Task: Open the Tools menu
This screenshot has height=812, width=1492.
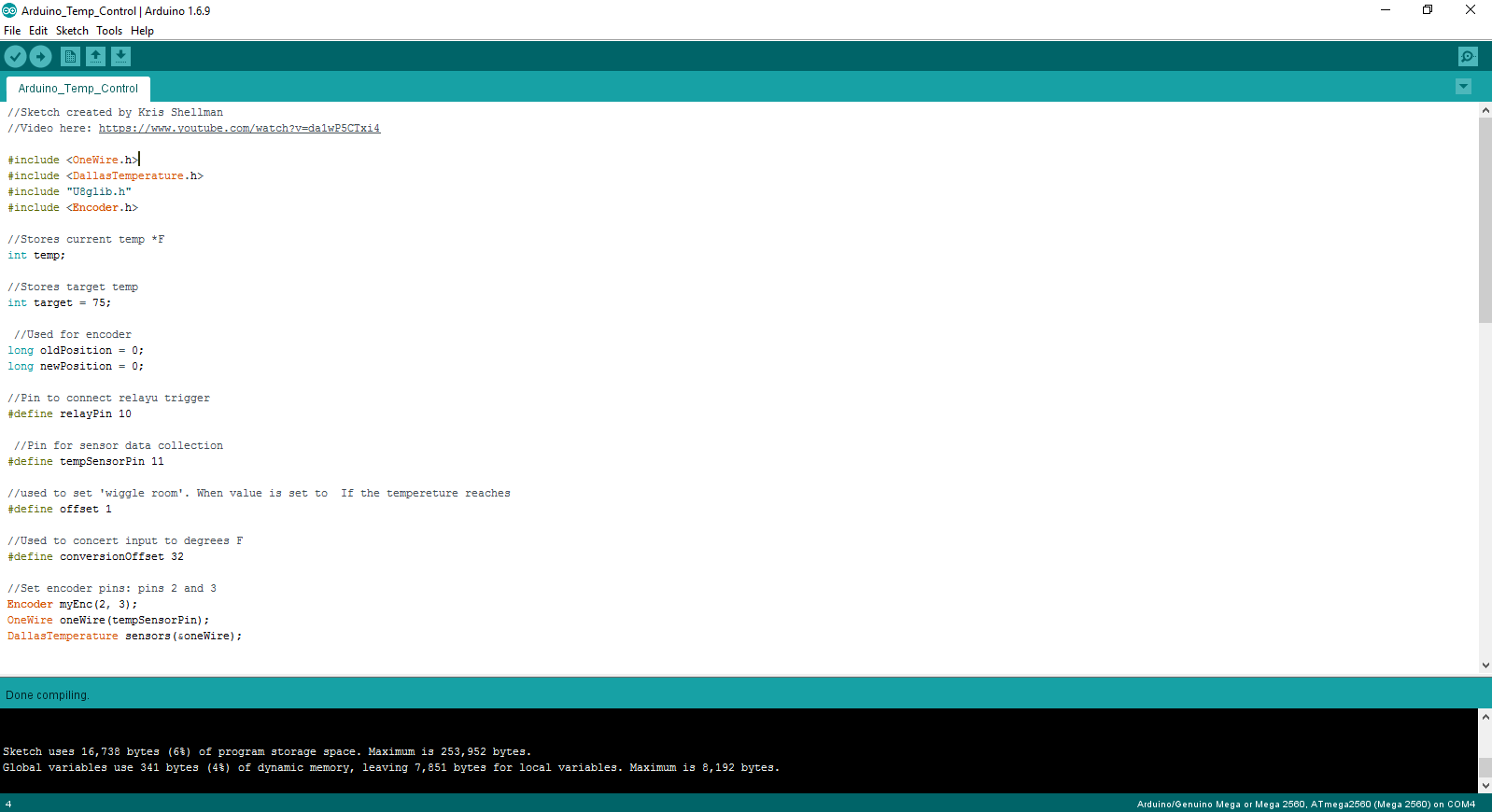Action: click(x=109, y=31)
